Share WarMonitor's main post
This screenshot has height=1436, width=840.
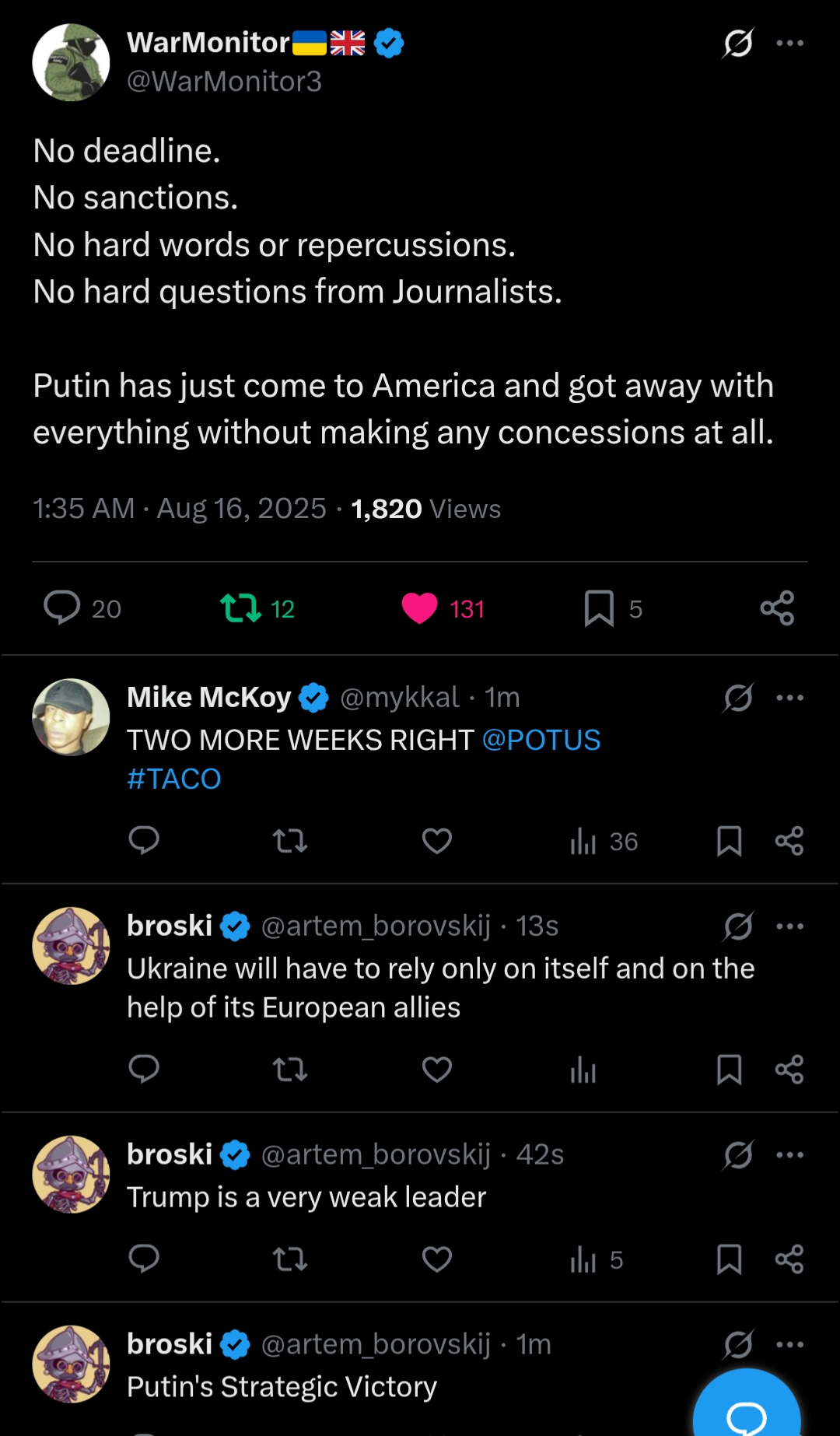pos(777,608)
